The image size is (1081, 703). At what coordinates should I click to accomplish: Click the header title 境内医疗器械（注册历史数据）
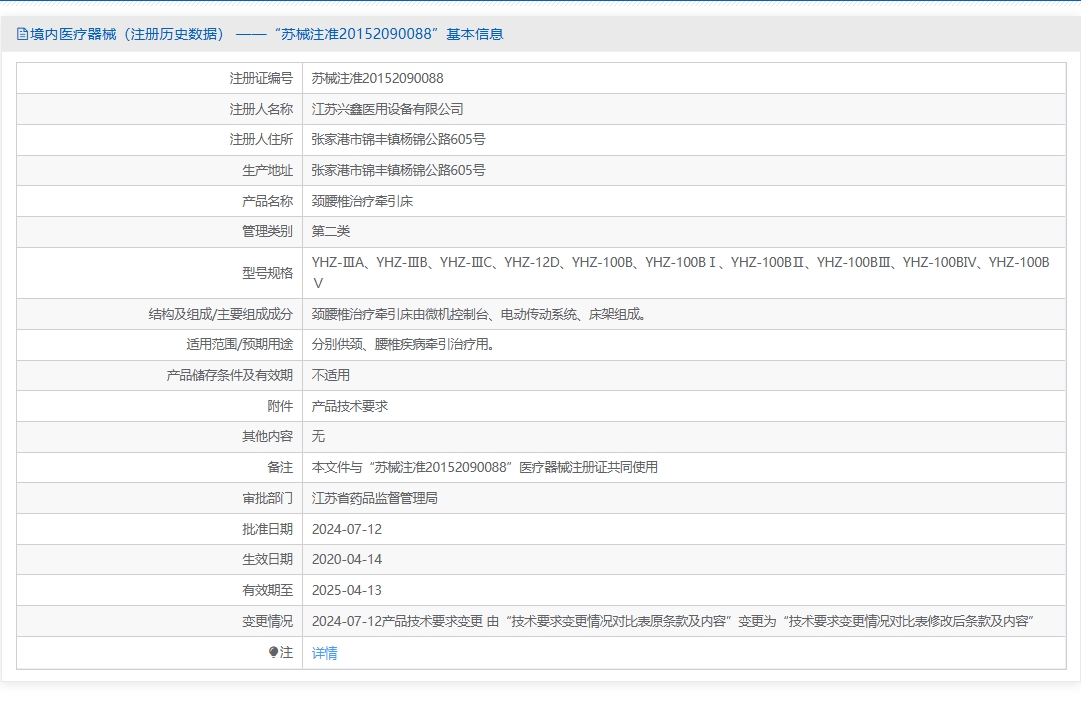pos(127,34)
